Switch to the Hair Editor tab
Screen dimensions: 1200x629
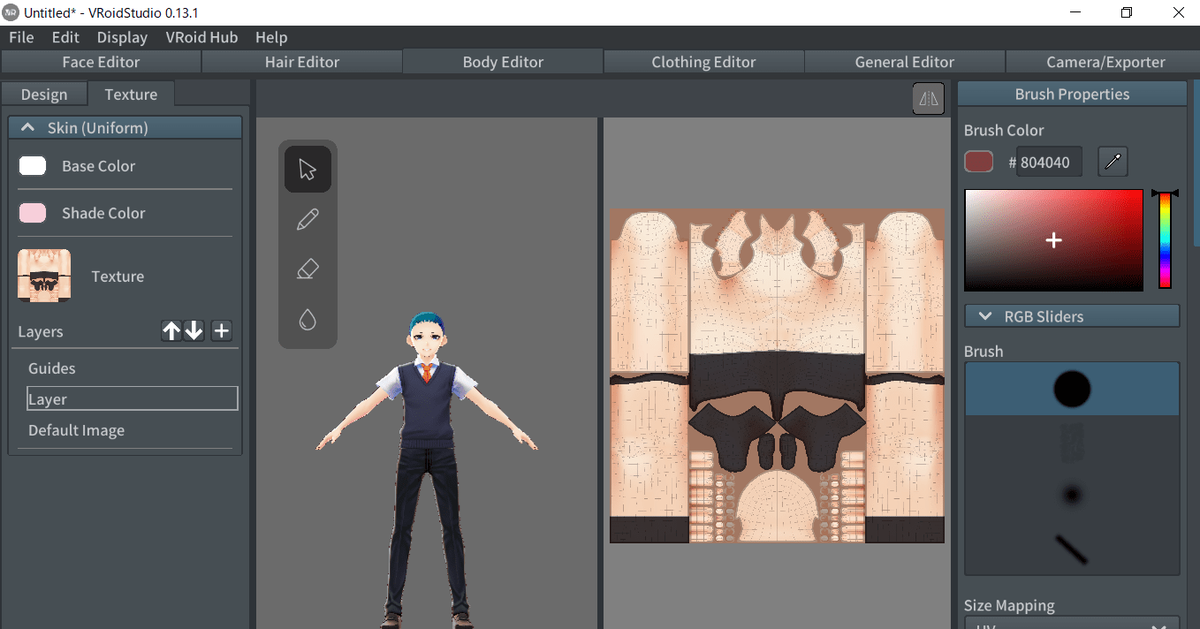[x=302, y=62]
